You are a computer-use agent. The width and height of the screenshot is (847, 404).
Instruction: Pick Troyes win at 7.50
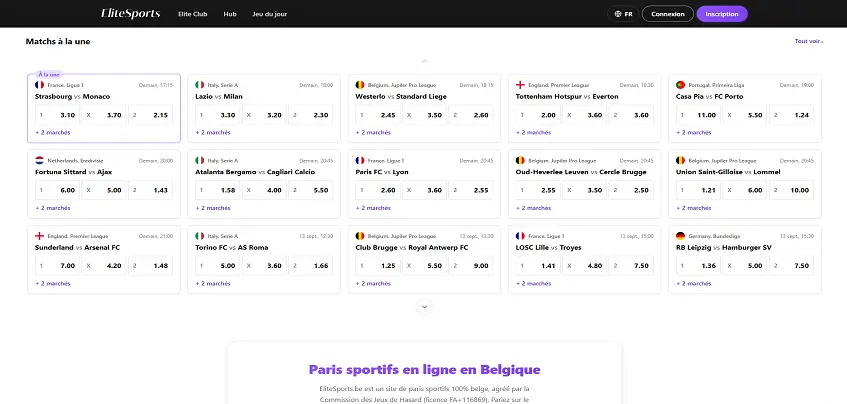[632, 266]
